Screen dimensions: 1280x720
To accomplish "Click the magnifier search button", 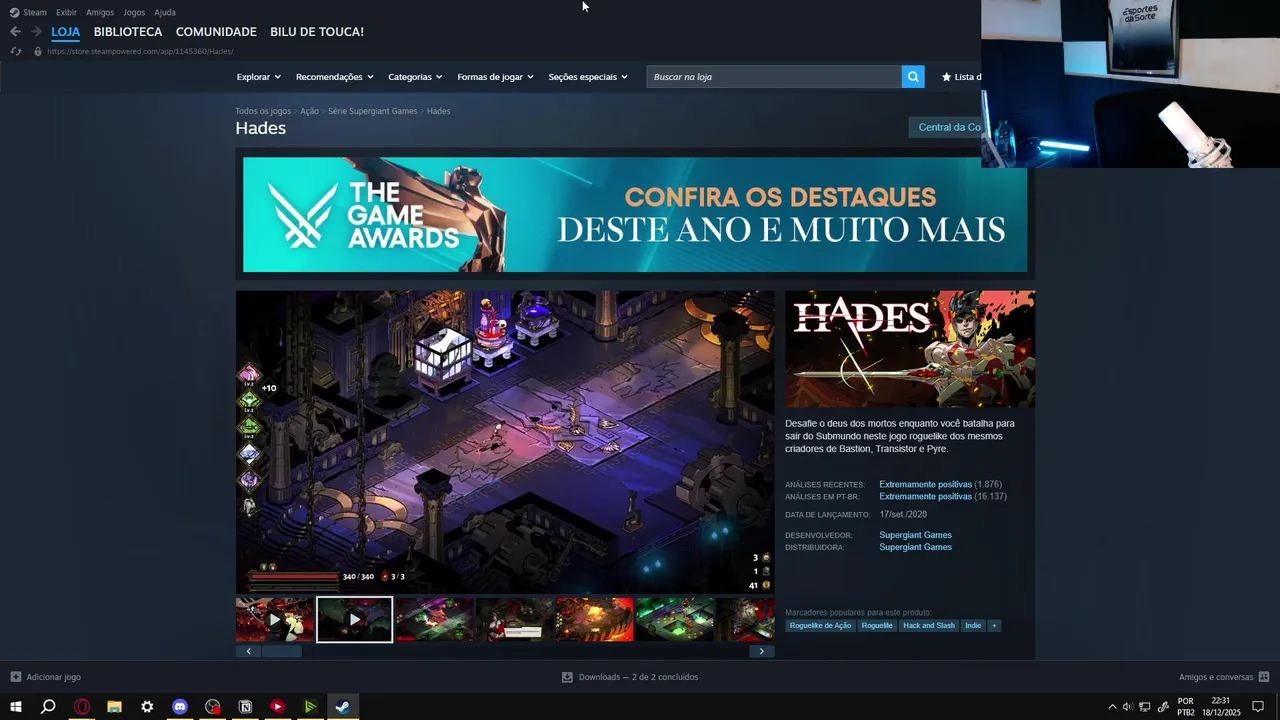I will coord(913,77).
